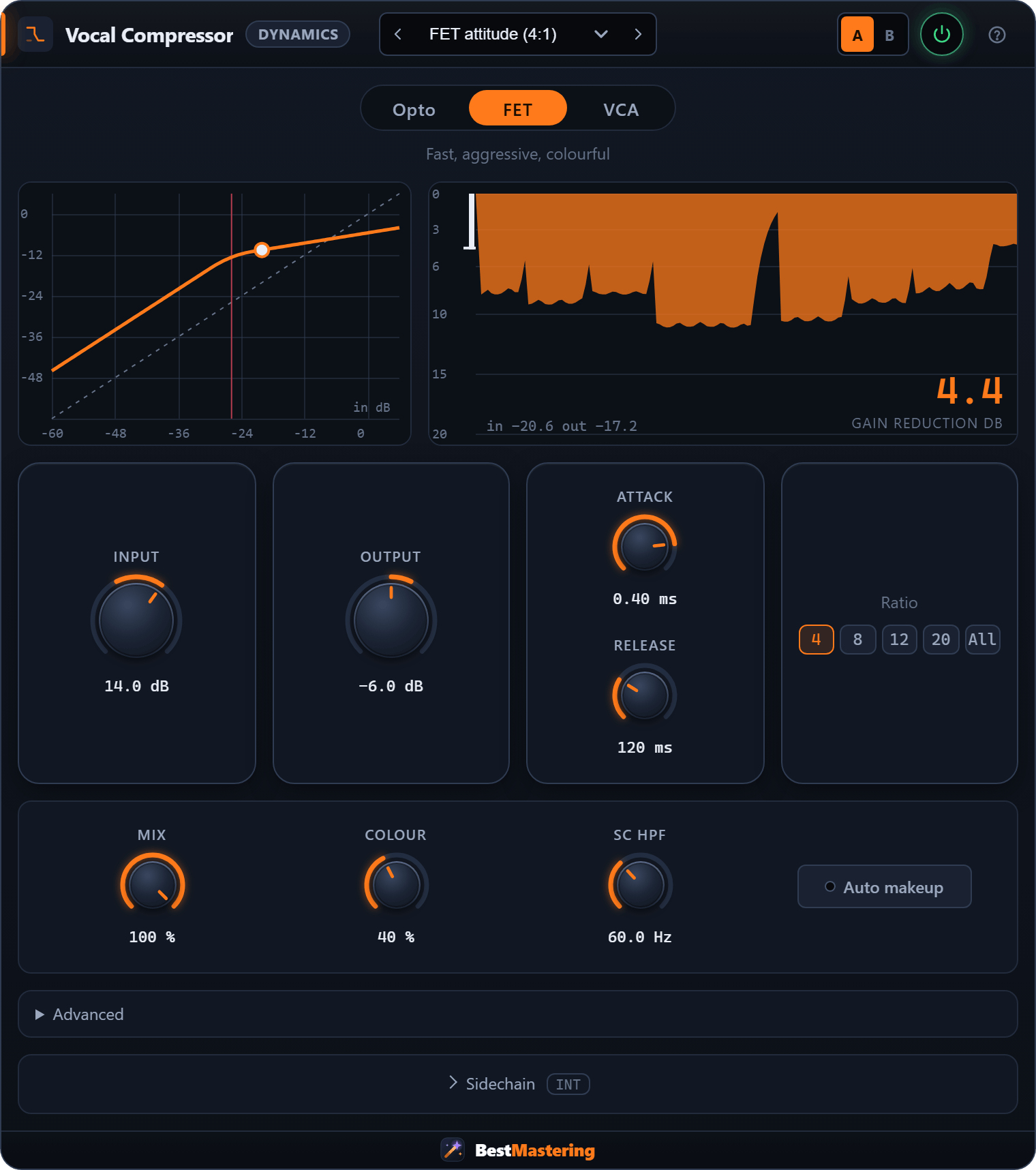Open the FET attitude preset dropdown
The image size is (1036, 1170).
(518, 34)
